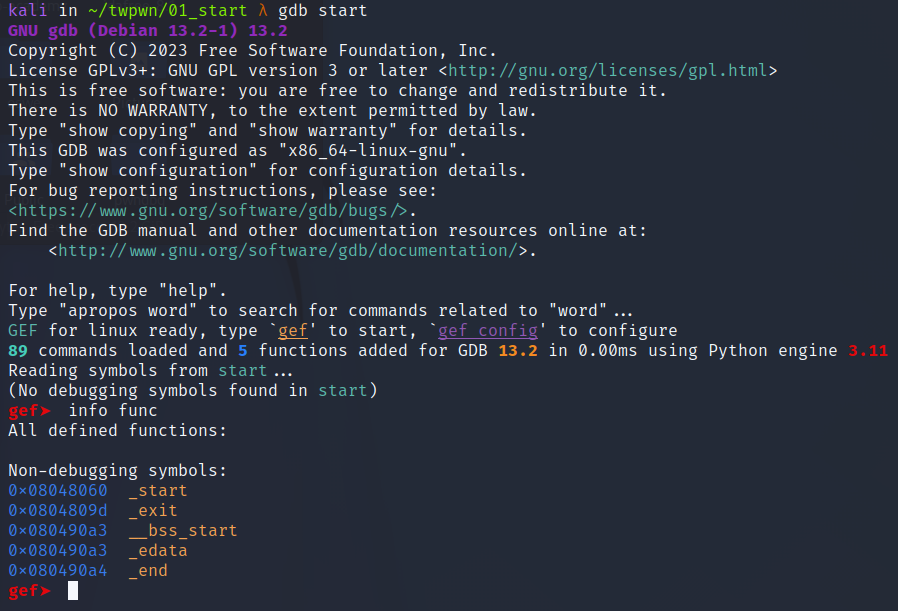
Task: Select the _end symbol name
Action: coord(148,571)
